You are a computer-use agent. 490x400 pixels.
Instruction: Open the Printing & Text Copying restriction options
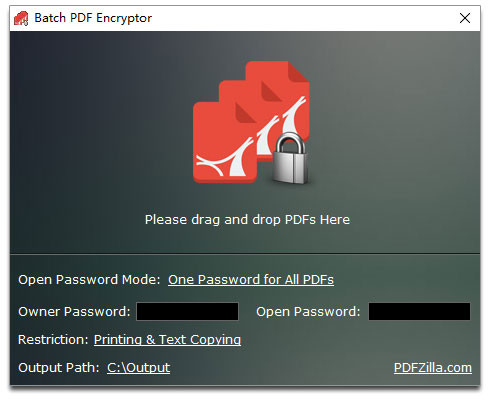click(167, 340)
